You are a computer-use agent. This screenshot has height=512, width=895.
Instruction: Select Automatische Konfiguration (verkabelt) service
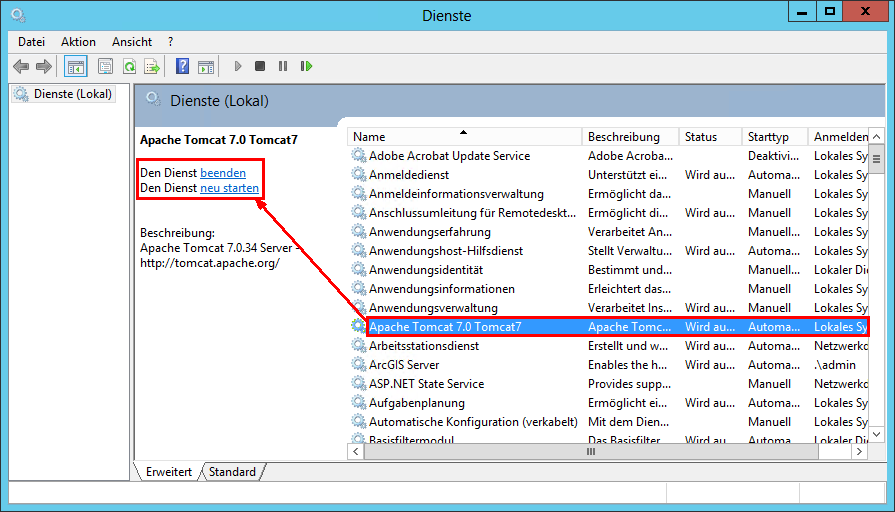pyautogui.click(x=473, y=422)
